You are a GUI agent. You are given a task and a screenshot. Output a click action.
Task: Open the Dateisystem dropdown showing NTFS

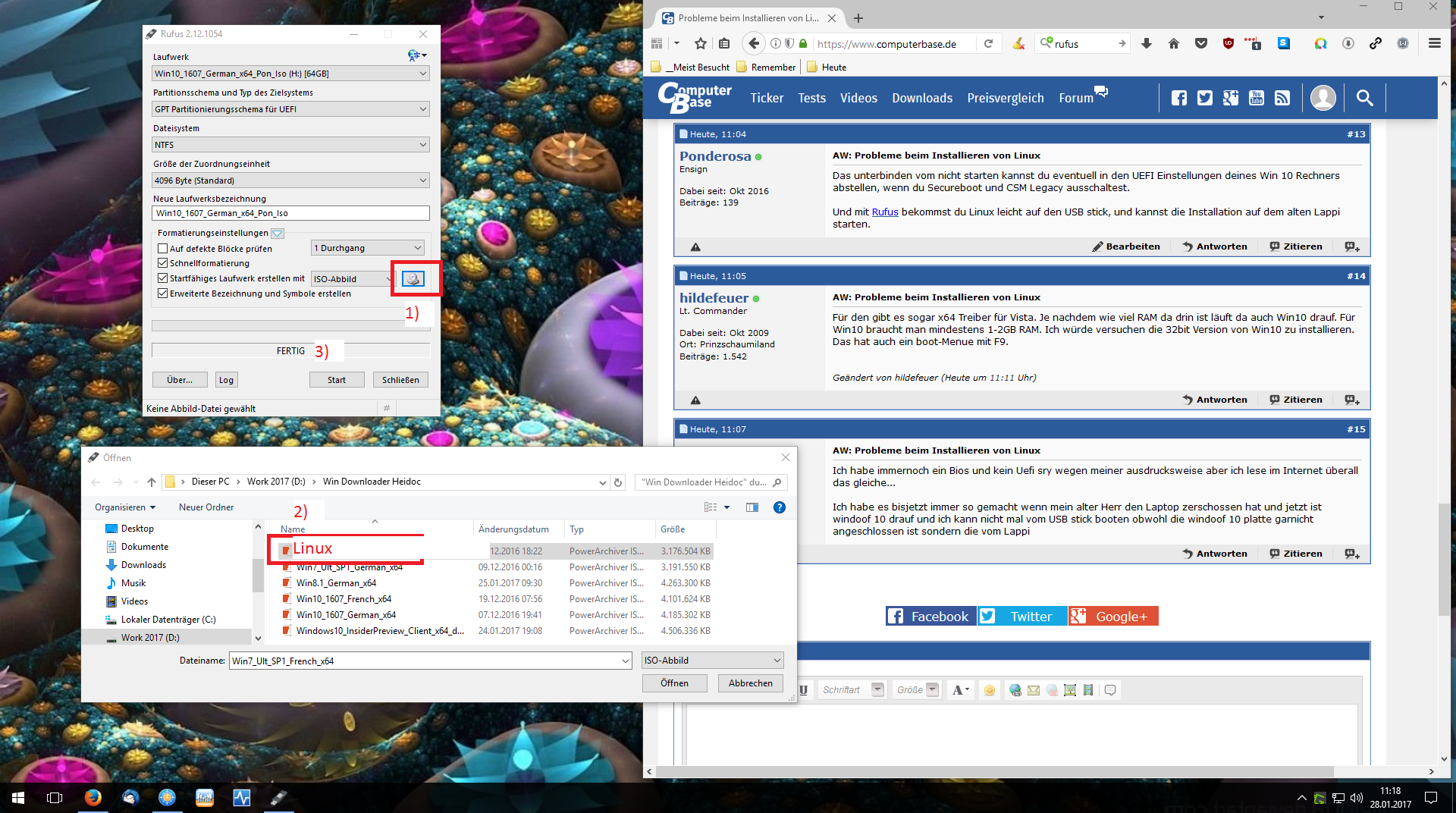tap(290, 145)
